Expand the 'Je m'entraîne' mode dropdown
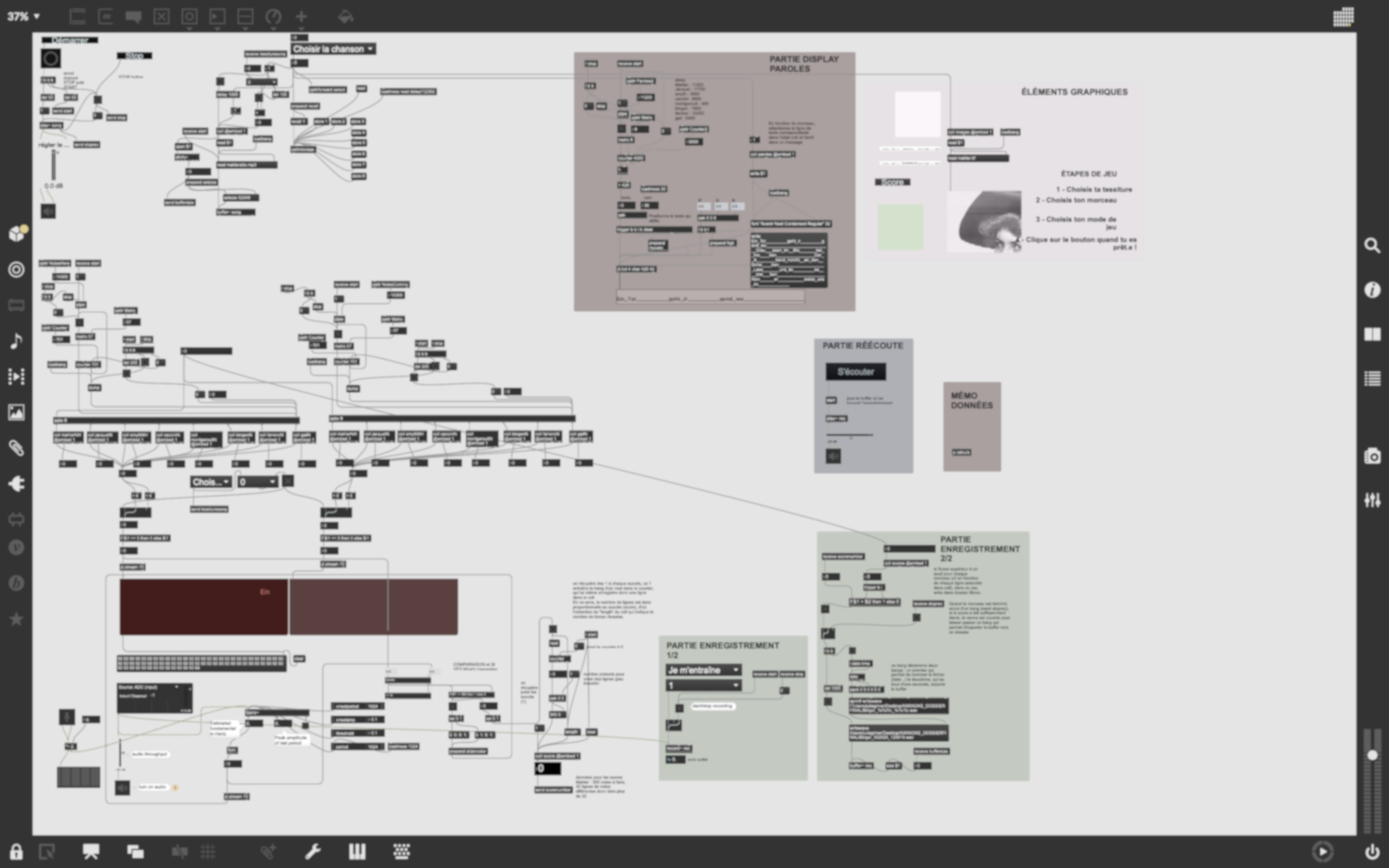The height and width of the screenshot is (868, 1389). [703, 670]
